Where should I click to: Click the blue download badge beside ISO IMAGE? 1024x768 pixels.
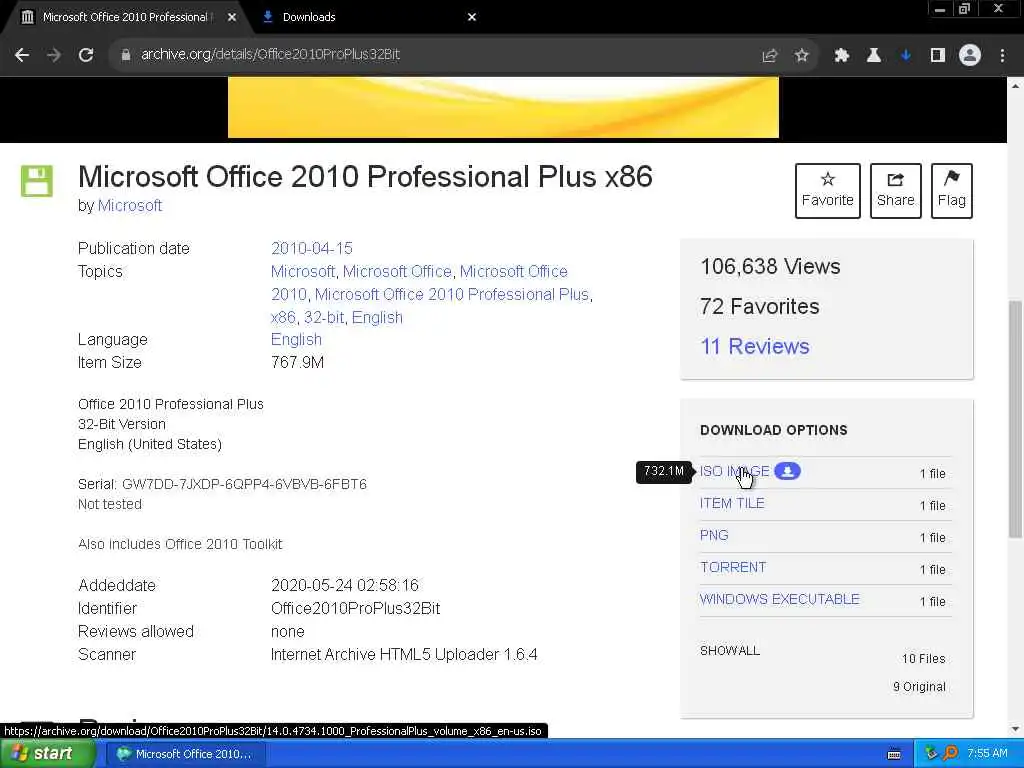tap(787, 471)
